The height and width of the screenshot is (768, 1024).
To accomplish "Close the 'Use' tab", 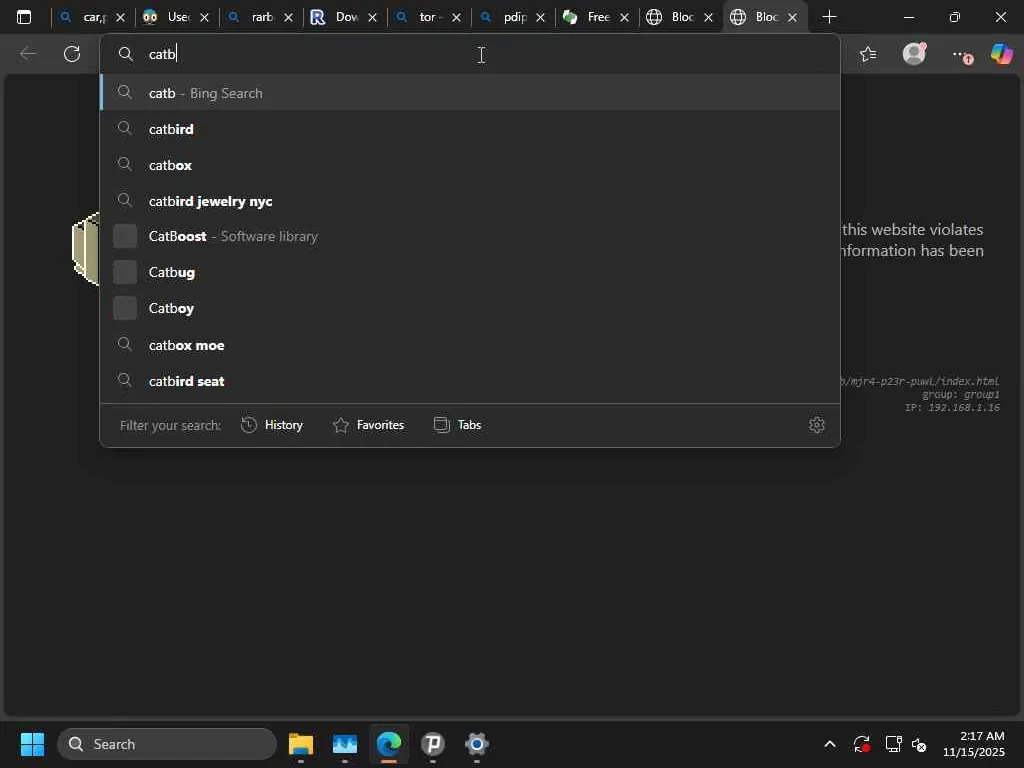I will [x=204, y=18].
